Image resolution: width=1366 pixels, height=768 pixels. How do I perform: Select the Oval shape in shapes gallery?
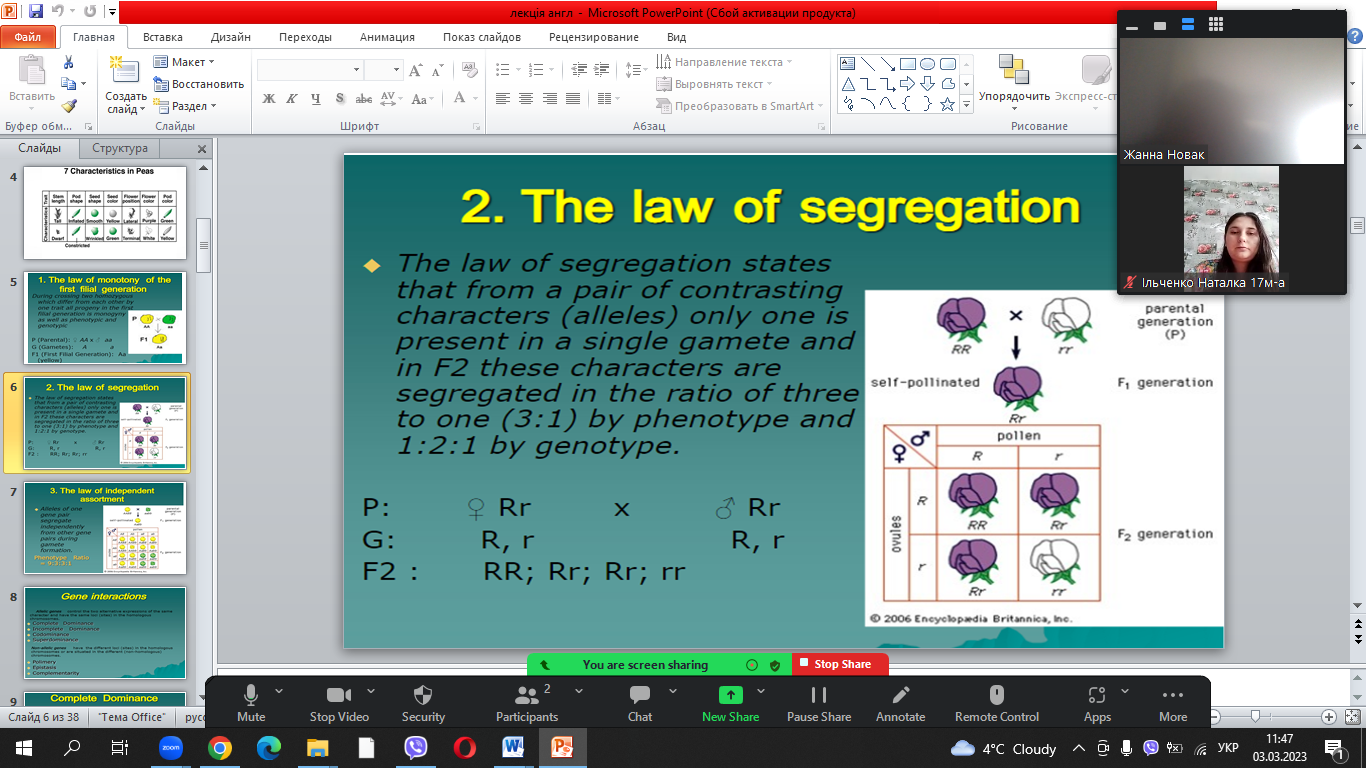click(927, 64)
